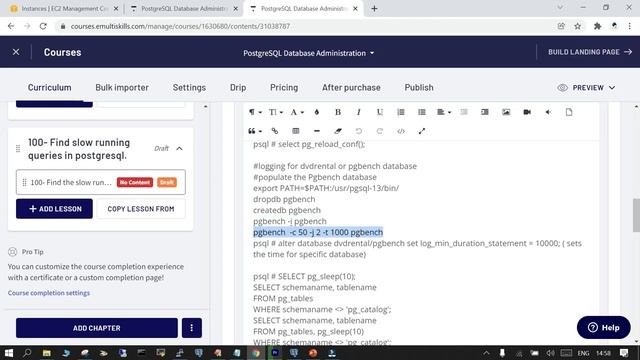Click the editor vertical scrollbar thumb
Screen dimensions: 640x360
[x=636, y=216]
